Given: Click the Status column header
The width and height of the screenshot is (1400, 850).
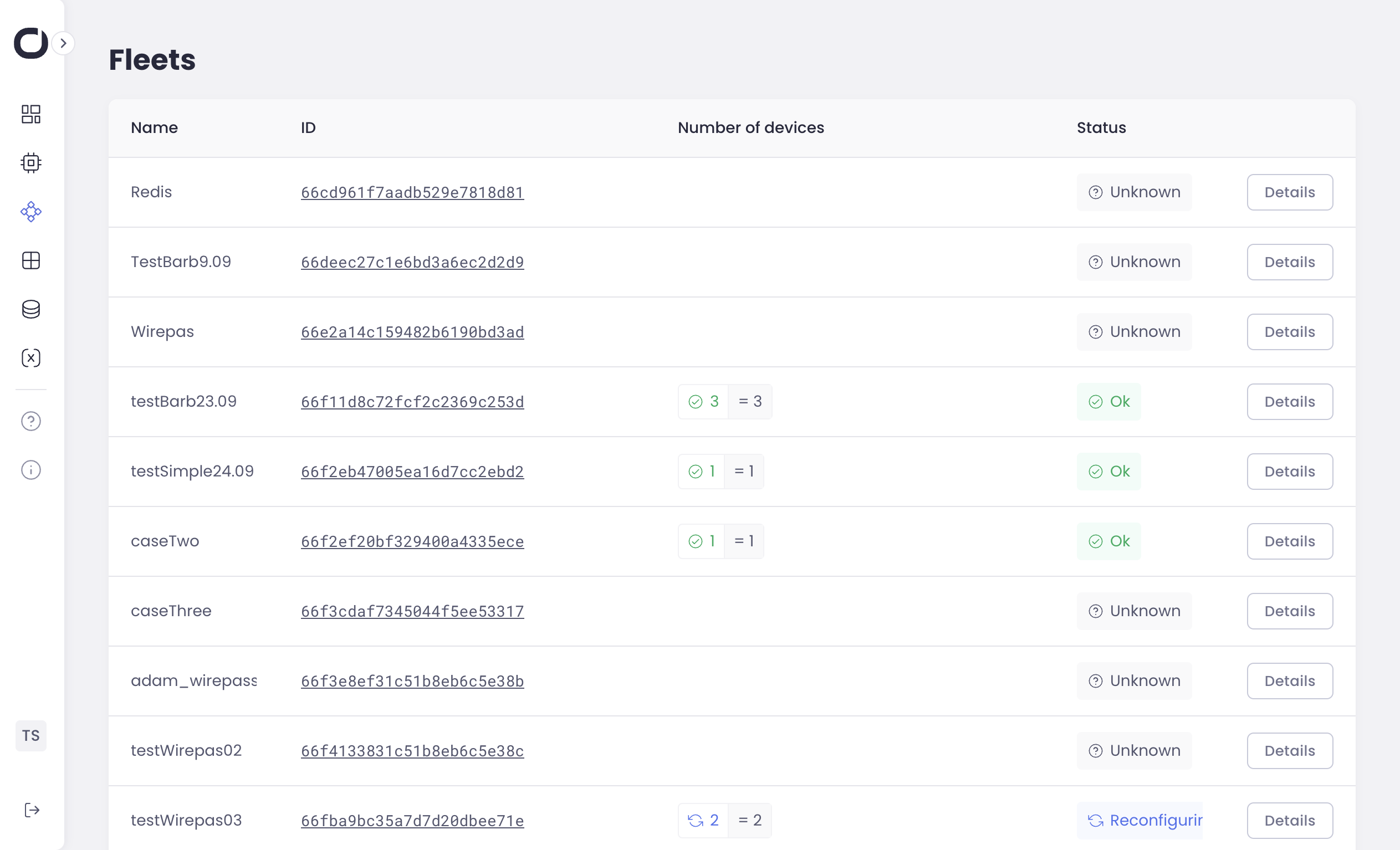Looking at the screenshot, I should coord(1101,128).
